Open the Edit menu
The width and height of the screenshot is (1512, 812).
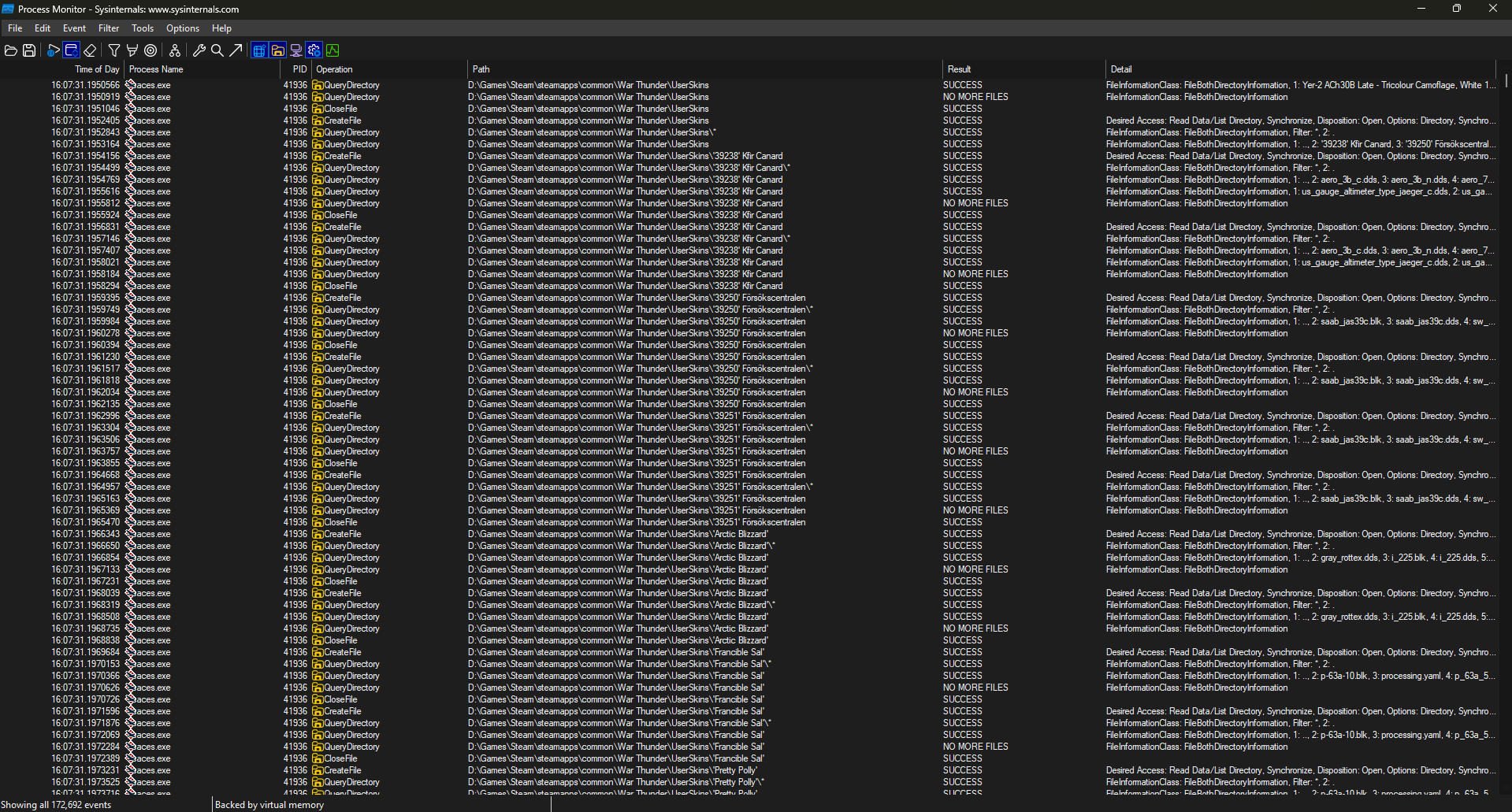43,28
